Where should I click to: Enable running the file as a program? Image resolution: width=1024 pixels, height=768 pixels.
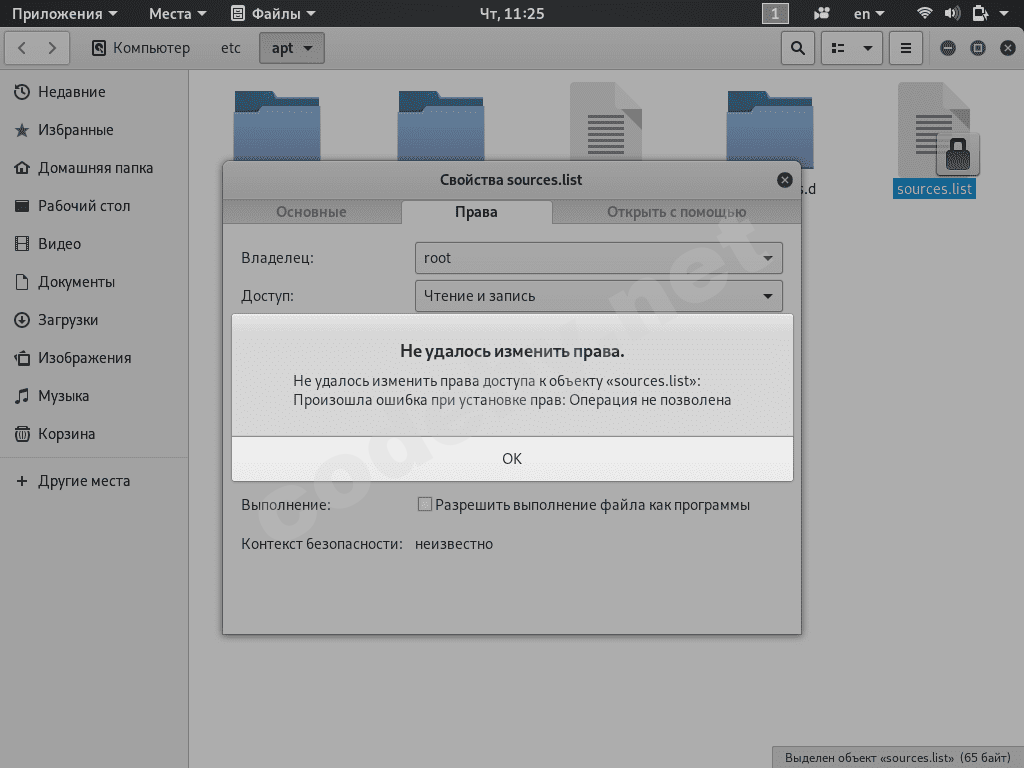coord(425,505)
